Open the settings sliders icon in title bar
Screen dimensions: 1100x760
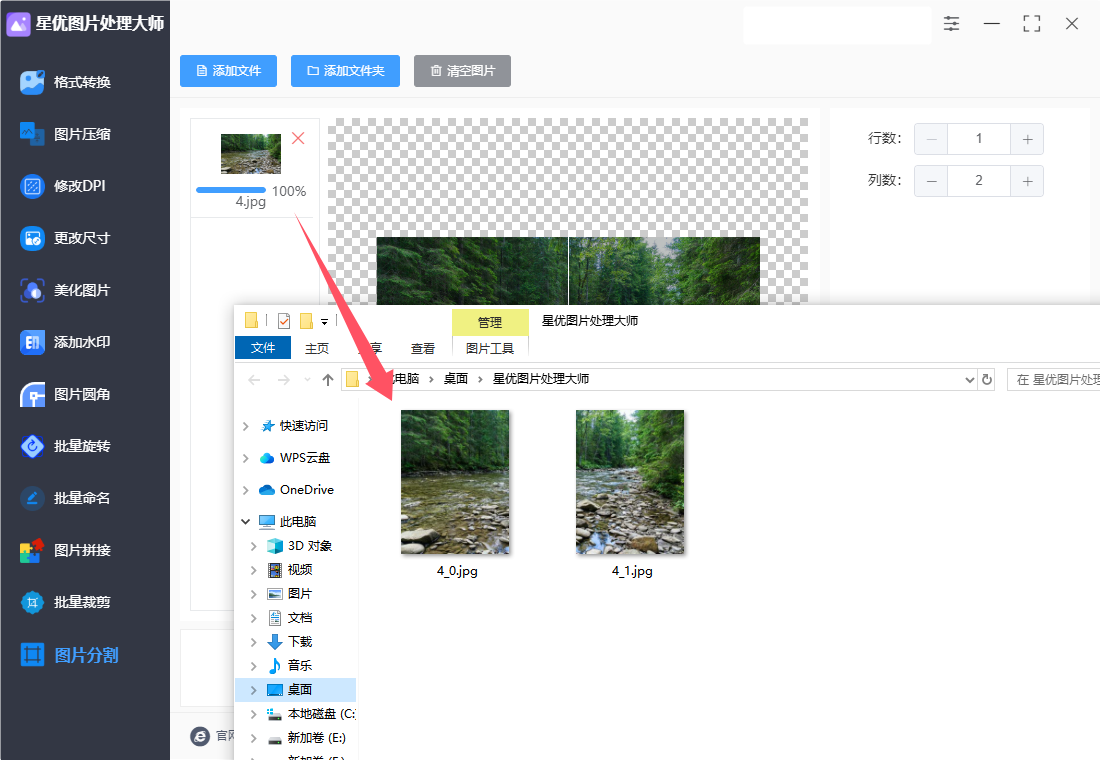(x=951, y=24)
